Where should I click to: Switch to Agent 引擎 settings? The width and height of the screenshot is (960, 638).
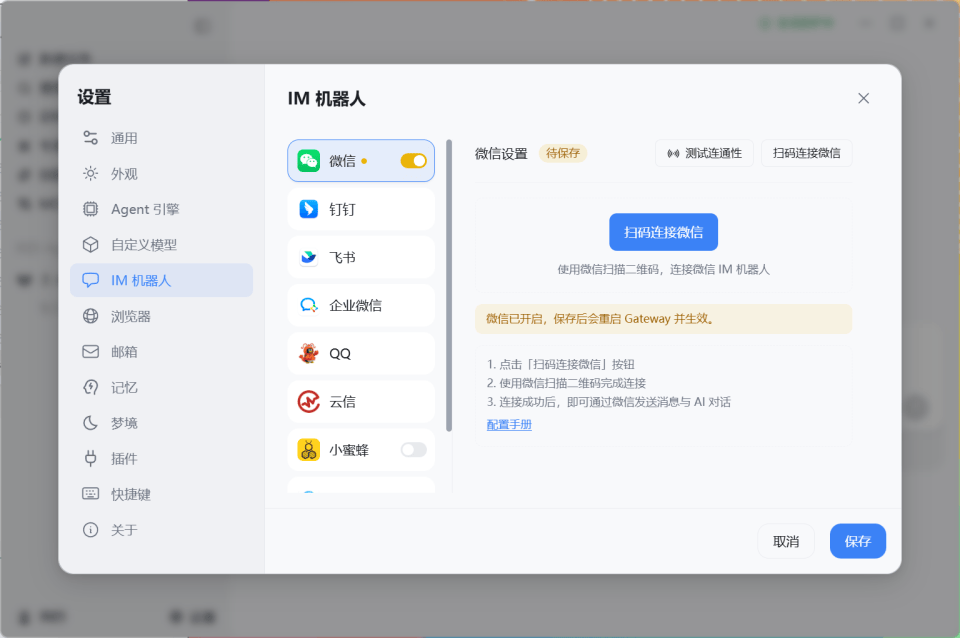(162, 209)
